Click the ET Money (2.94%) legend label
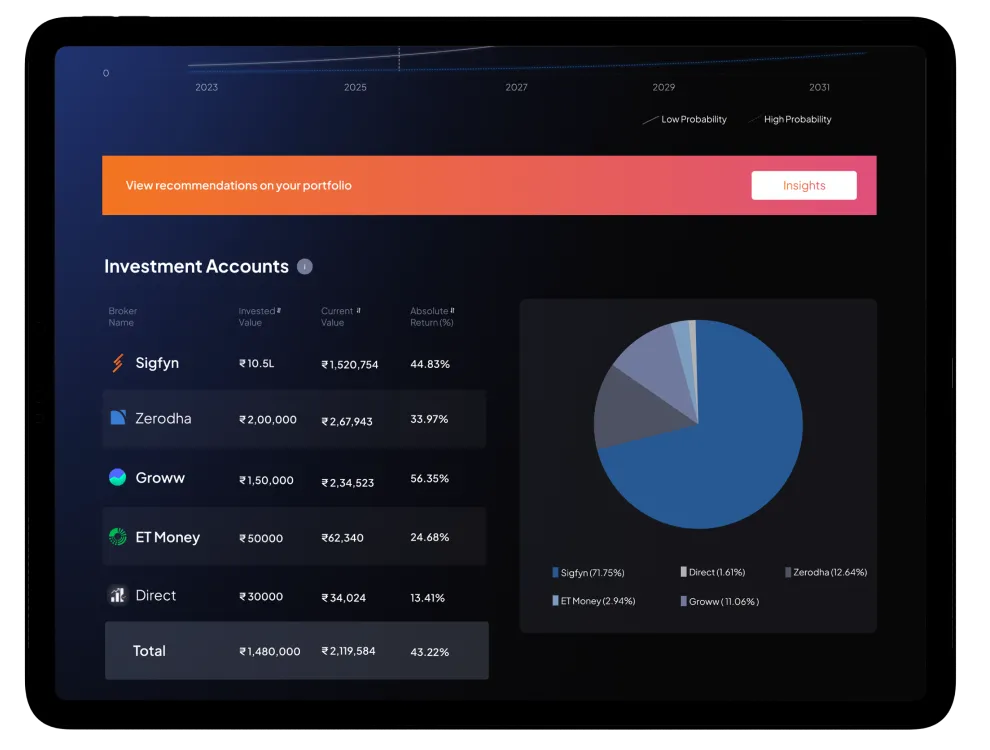The height and width of the screenshot is (750, 990). (x=598, y=601)
